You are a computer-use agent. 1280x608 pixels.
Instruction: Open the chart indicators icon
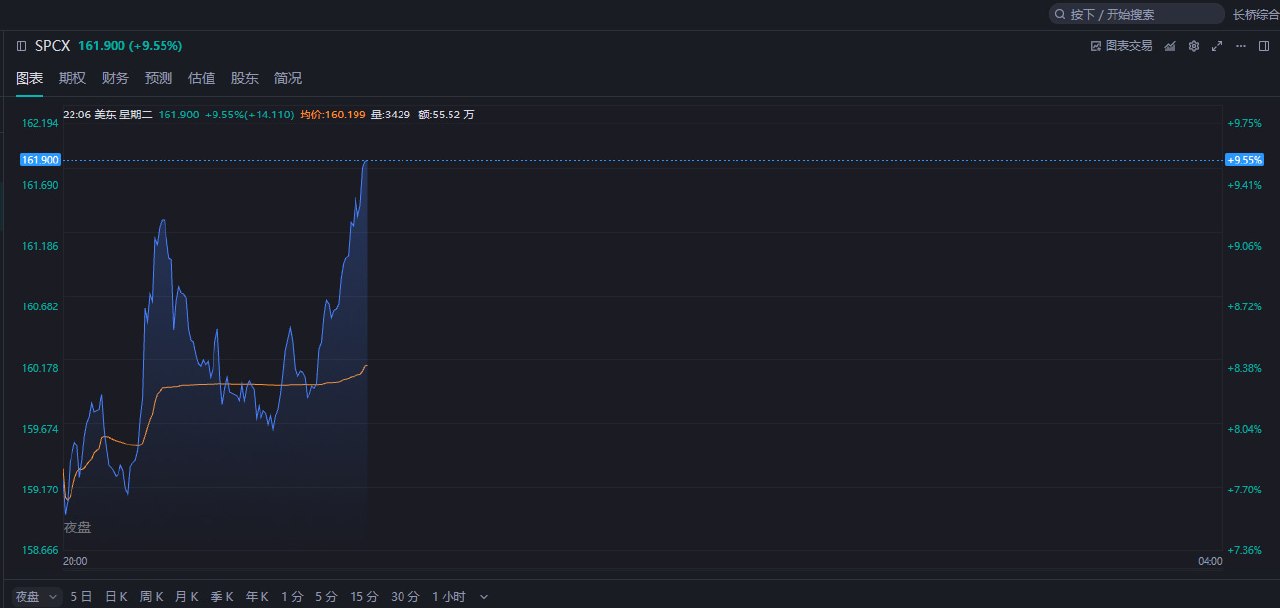1170,46
